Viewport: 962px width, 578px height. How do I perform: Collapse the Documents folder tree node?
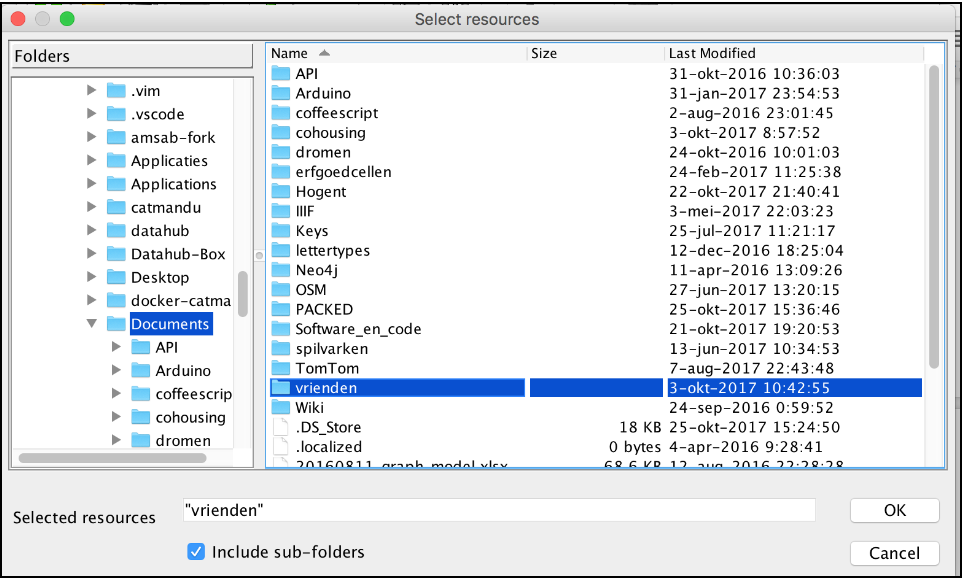tap(92, 324)
